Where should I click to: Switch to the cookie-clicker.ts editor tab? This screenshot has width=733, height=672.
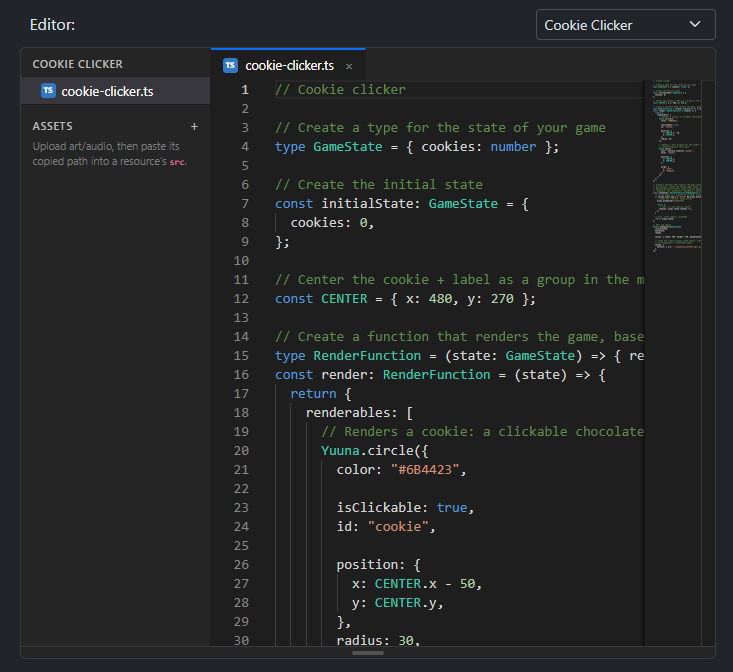click(288, 65)
